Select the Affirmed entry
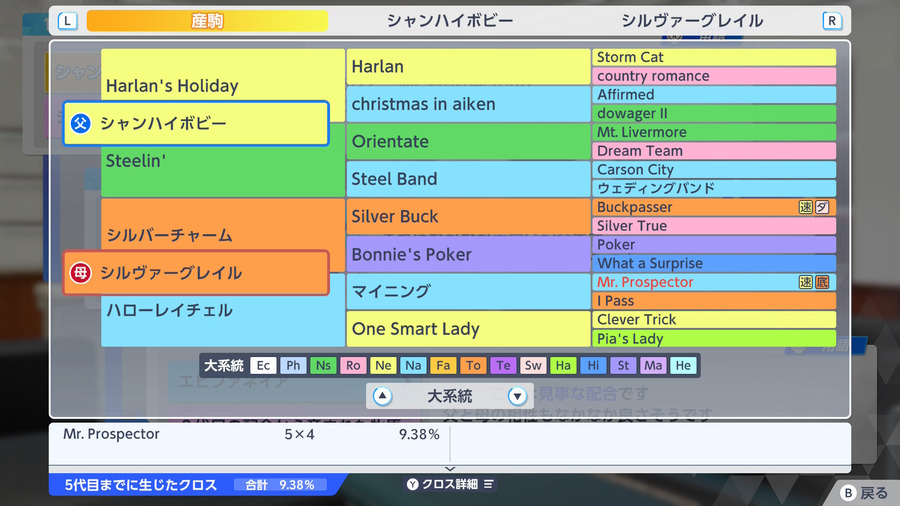 click(714, 95)
